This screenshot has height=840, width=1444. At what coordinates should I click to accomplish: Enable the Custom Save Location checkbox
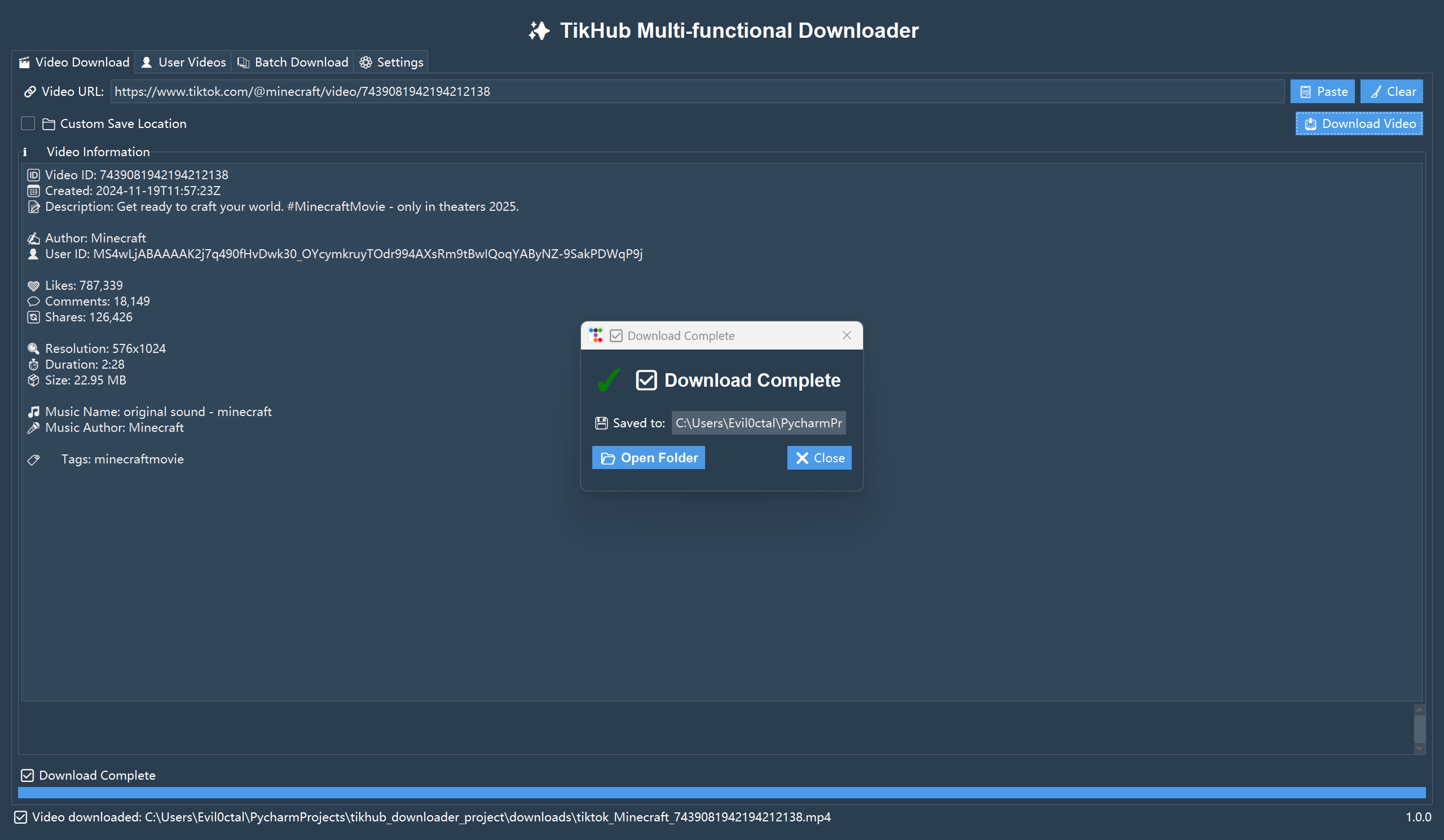(28, 123)
